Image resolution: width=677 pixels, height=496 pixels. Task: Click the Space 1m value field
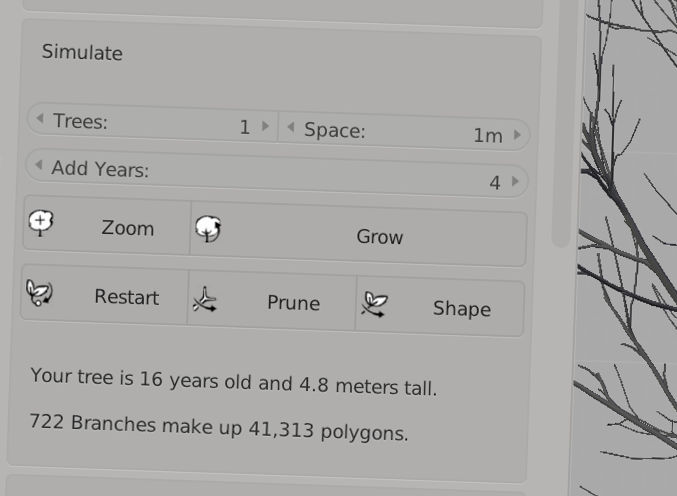(403, 132)
